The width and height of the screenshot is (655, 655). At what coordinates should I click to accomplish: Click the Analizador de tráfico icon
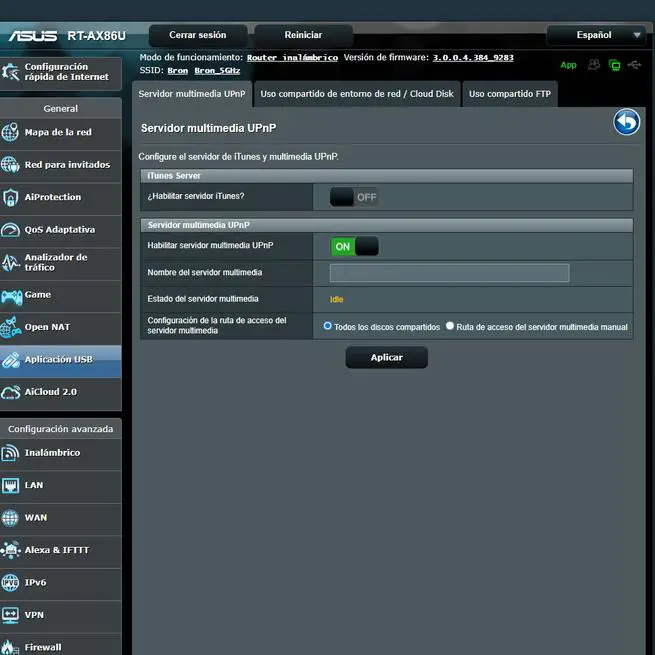coord(10,262)
